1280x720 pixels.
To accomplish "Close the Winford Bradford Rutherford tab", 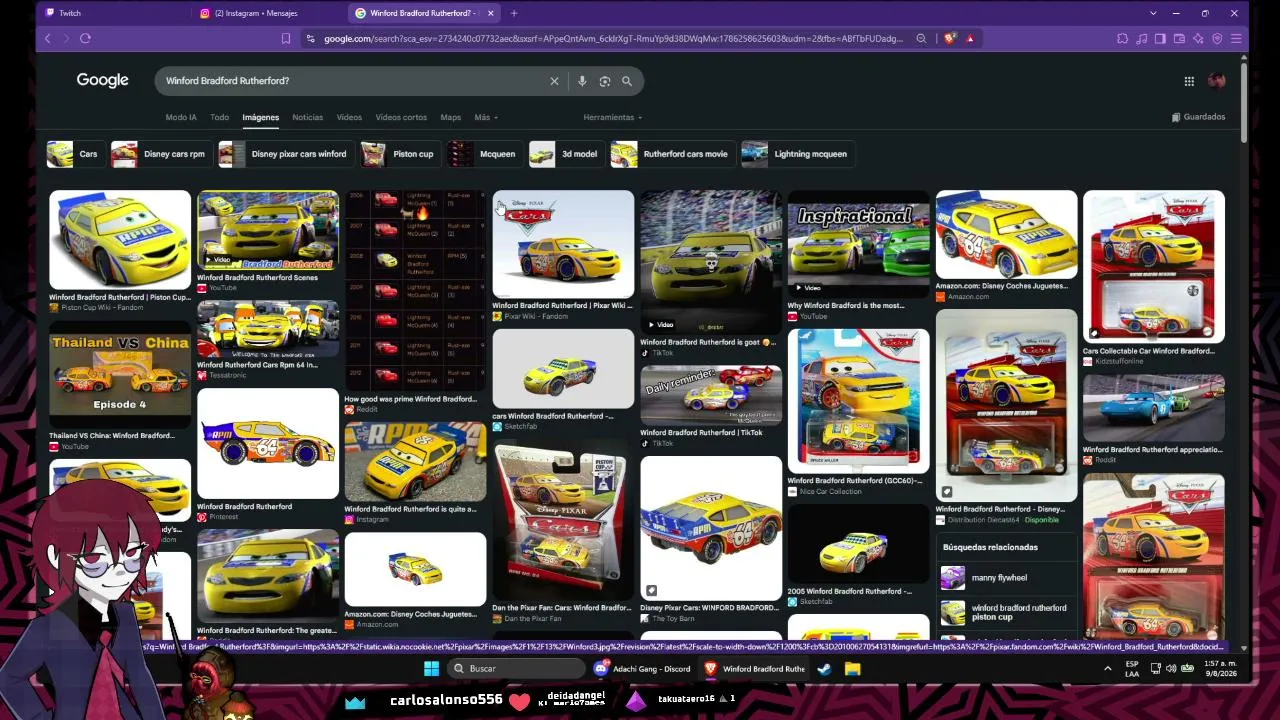I will pos(491,13).
